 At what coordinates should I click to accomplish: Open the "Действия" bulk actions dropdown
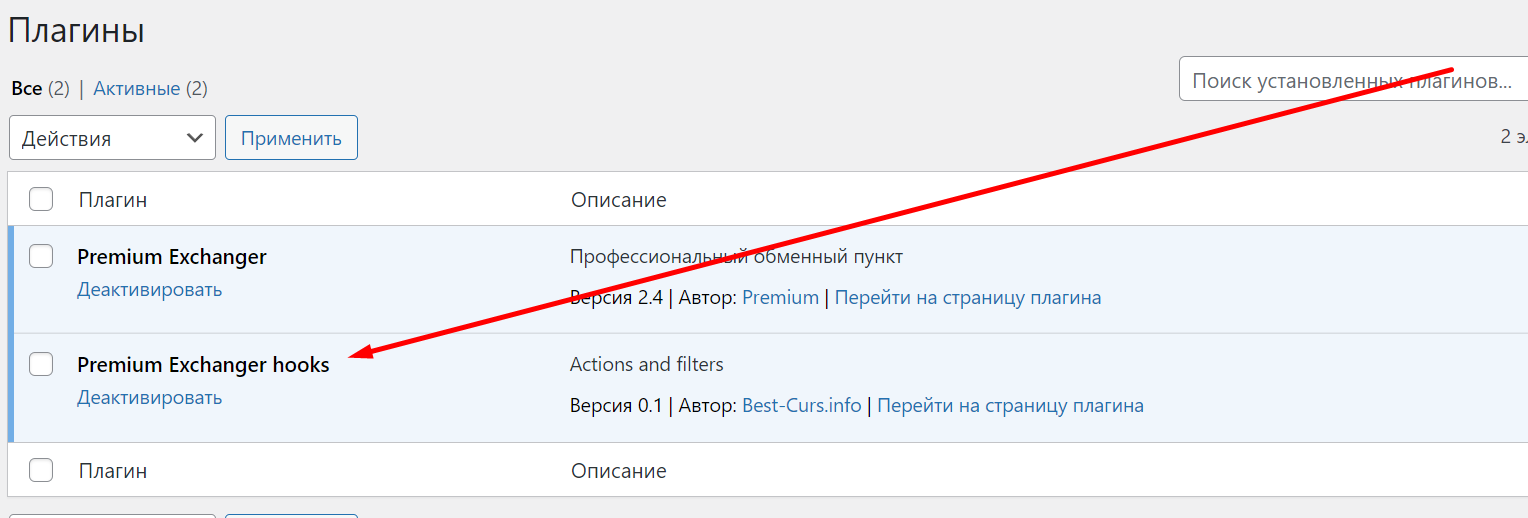[112, 138]
